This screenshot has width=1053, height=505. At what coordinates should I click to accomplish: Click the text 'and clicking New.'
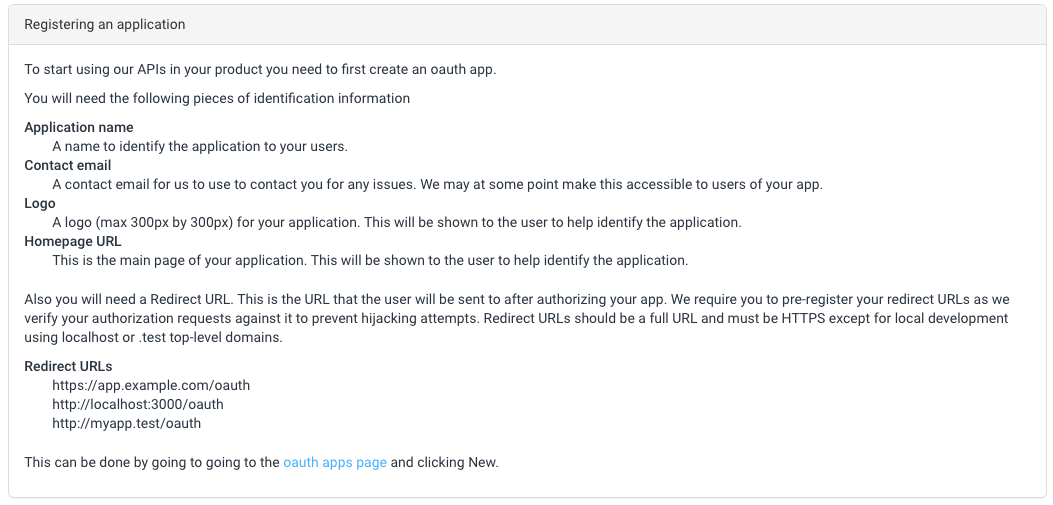(445, 462)
